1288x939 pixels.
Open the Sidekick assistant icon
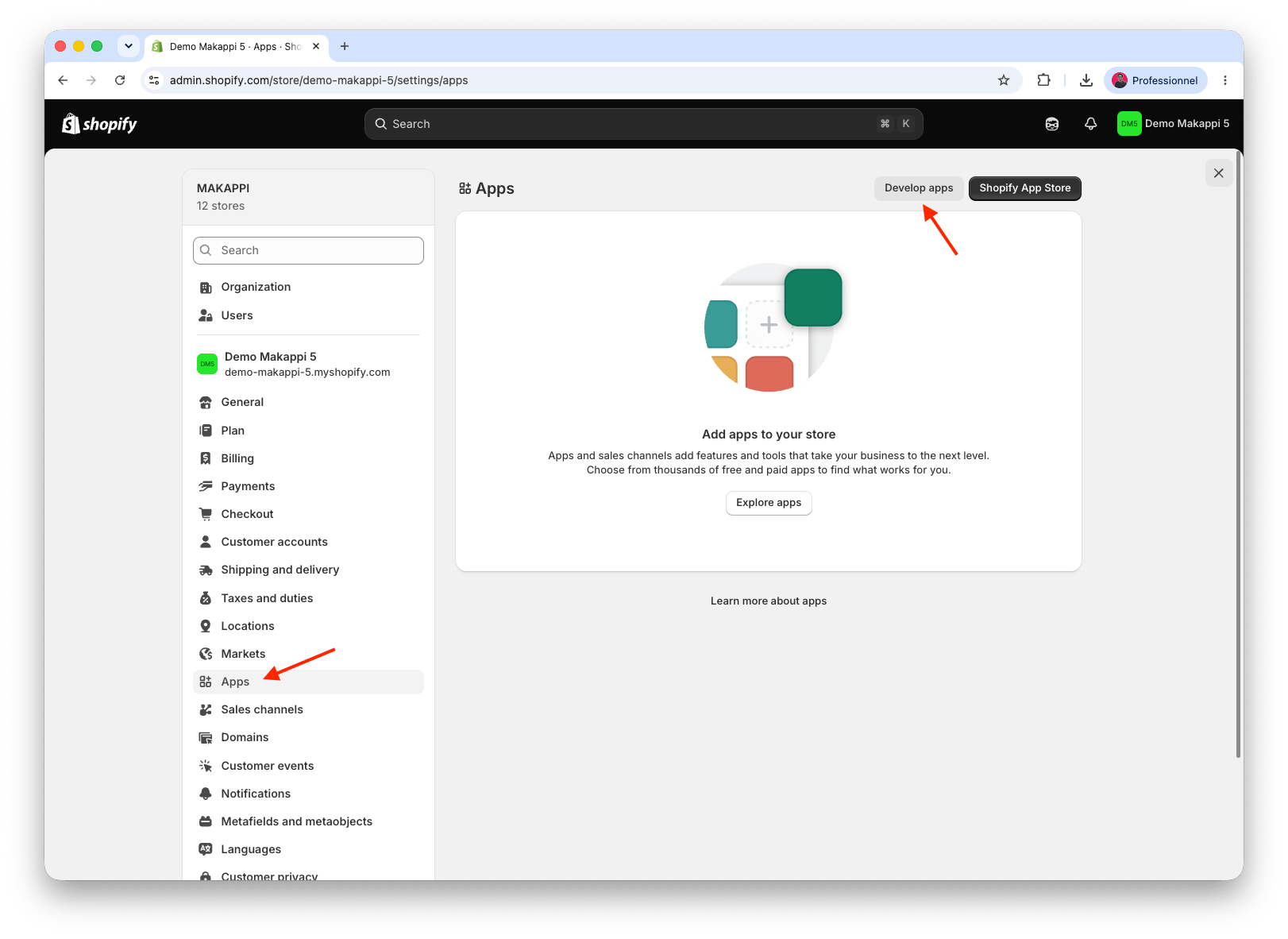click(x=1052, y=124)
